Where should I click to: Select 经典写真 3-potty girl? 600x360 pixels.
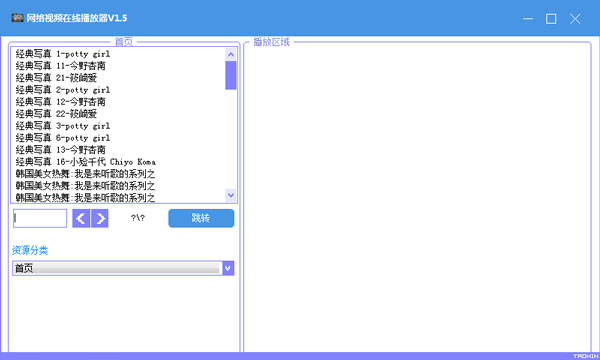click(x=63, y=126)
